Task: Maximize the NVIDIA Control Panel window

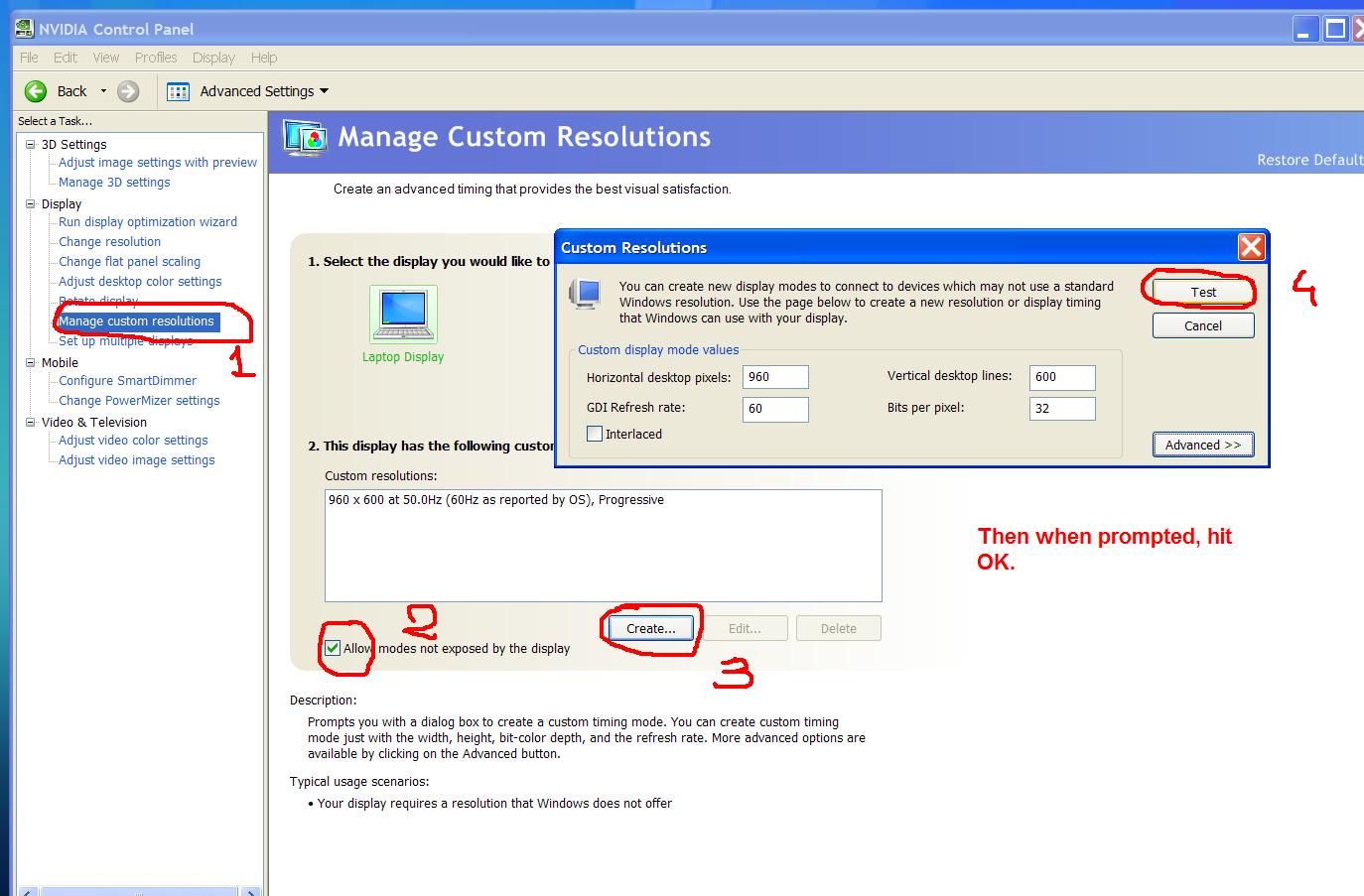Action: pyautogui.click(x=1335, y=29)
